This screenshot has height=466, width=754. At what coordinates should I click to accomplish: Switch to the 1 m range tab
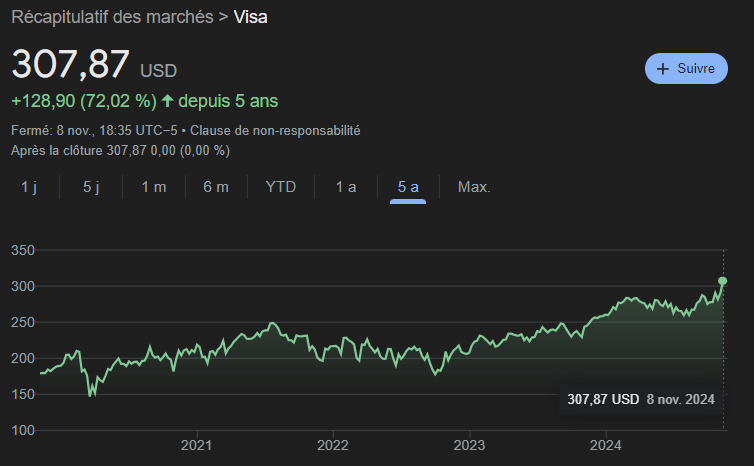point(154,187)
